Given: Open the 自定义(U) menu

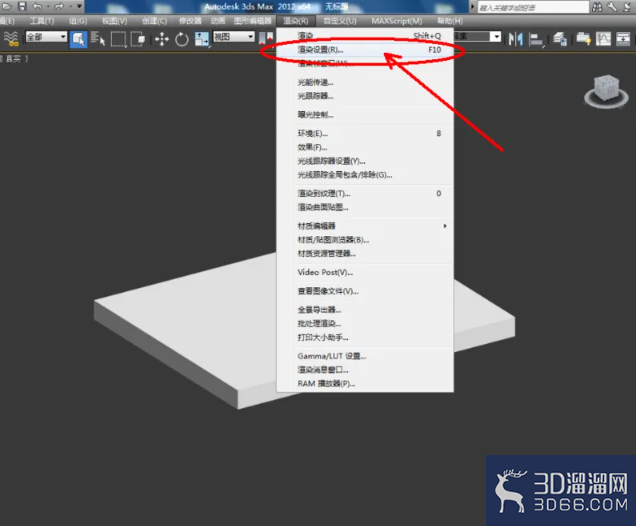Looking at the screenshot, I should [340, 21].
